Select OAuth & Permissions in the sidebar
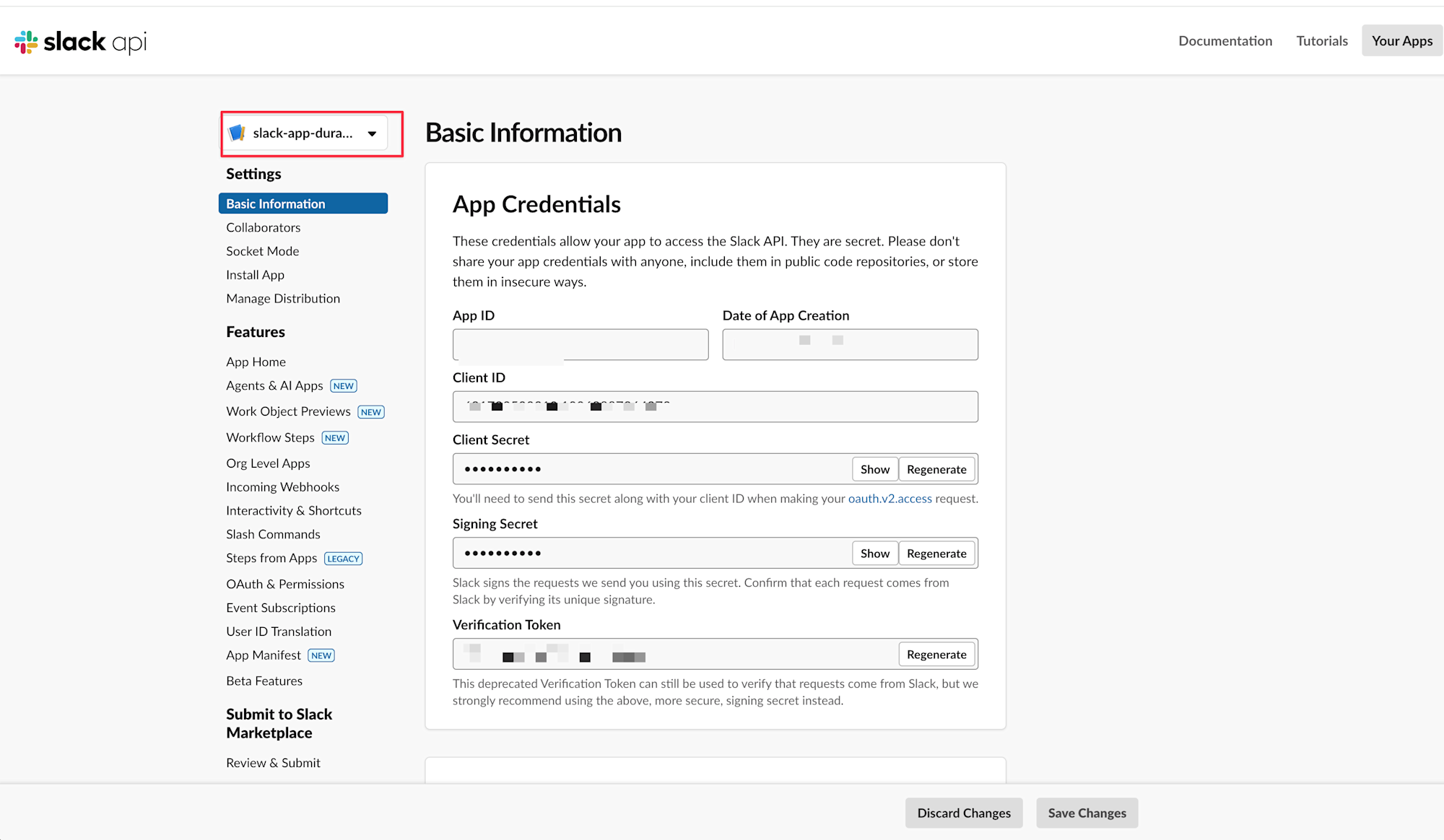The width and height of the screenshot is (1444, 840). (x=284, y=584)
